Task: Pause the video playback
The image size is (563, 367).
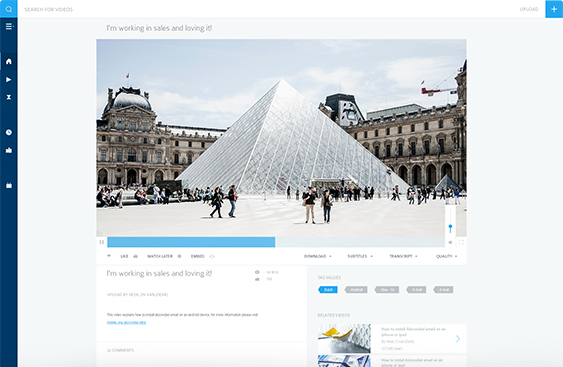Action: click(x=102, y=242)
